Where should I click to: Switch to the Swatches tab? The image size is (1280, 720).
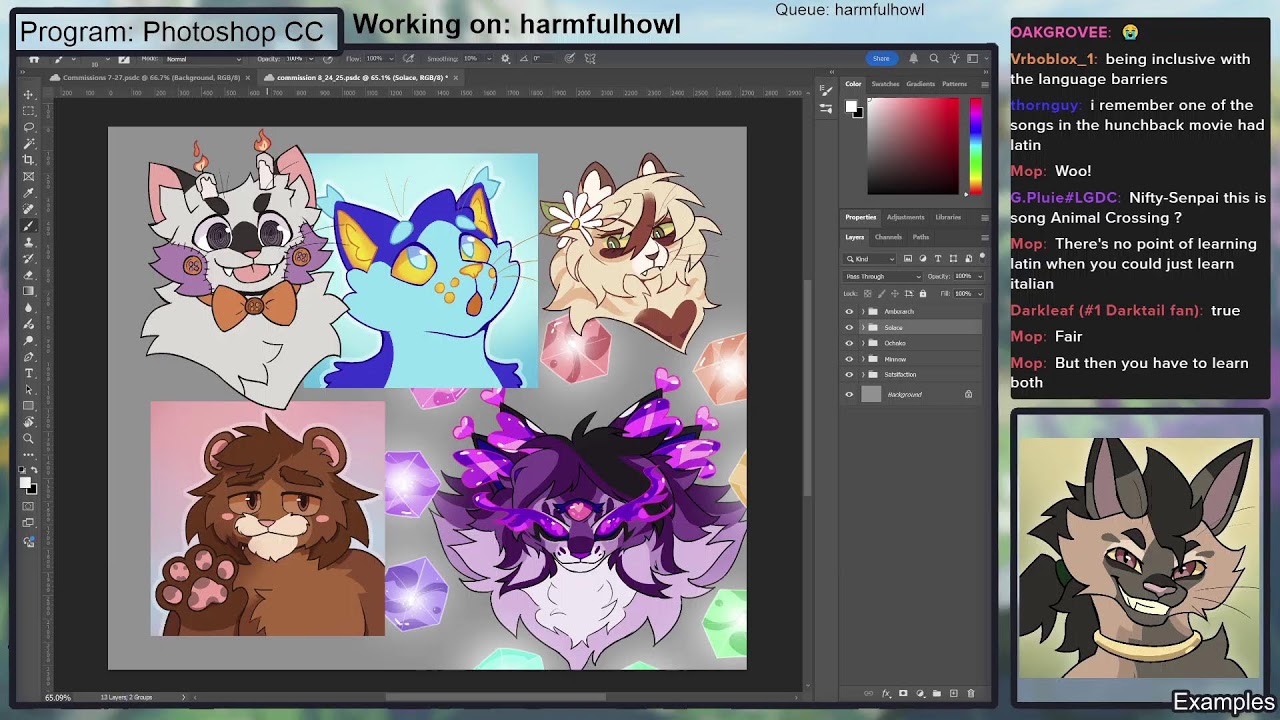click(885, 84)
